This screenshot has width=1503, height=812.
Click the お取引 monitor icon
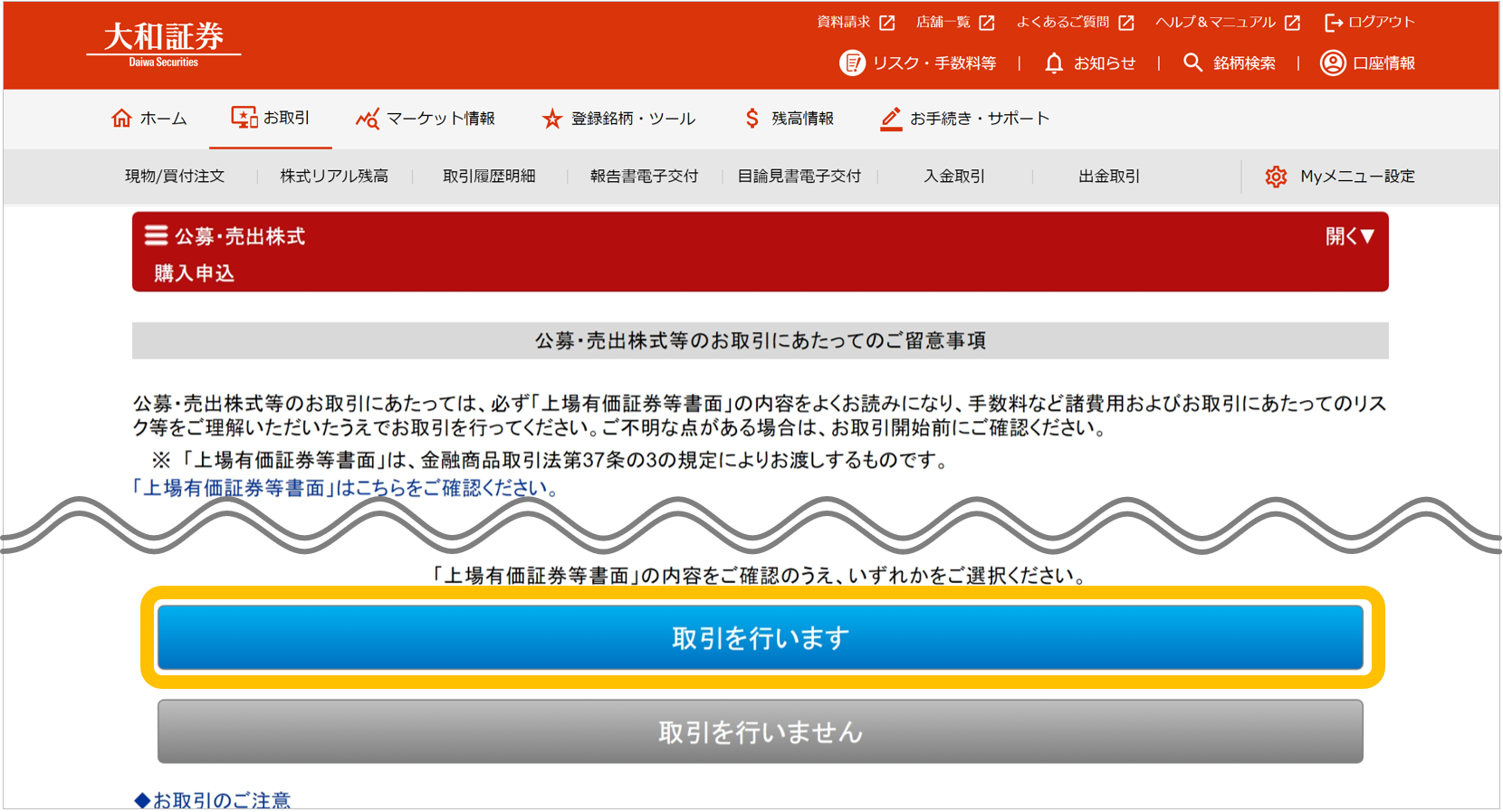tap(244, 117)
